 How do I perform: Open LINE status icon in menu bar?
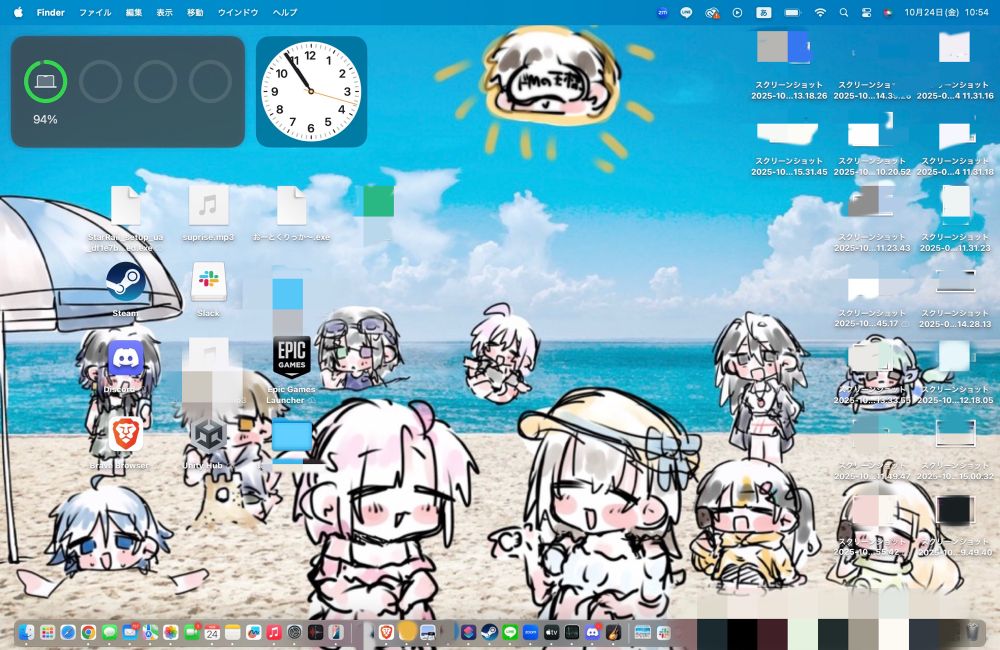686,12
